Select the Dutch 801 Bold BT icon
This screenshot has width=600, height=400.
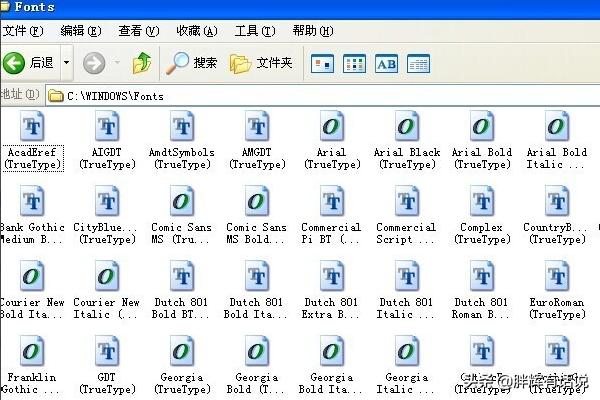(182, 276)
